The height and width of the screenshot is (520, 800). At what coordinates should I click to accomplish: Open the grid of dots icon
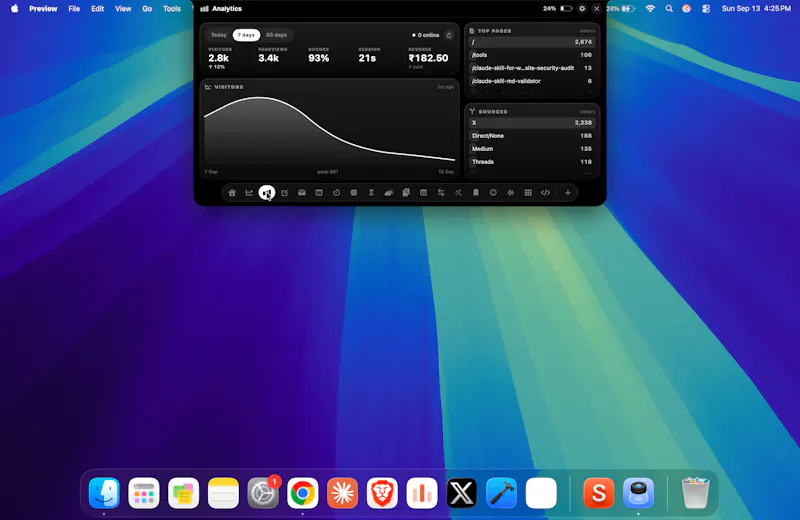pos(528,193)
